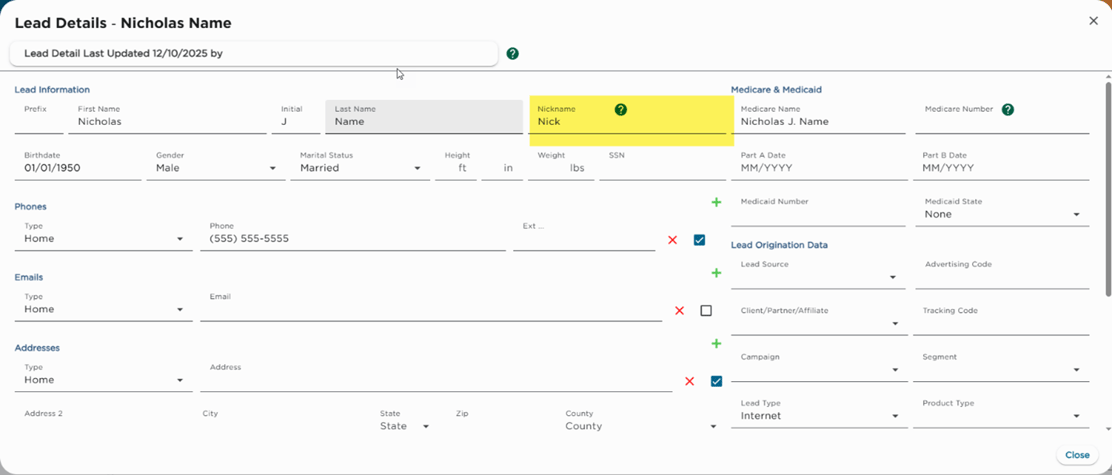The width and height of the screenshot is (1112, 475).
Task: Add a new phone with green plus
Action: tap(716, 203)
